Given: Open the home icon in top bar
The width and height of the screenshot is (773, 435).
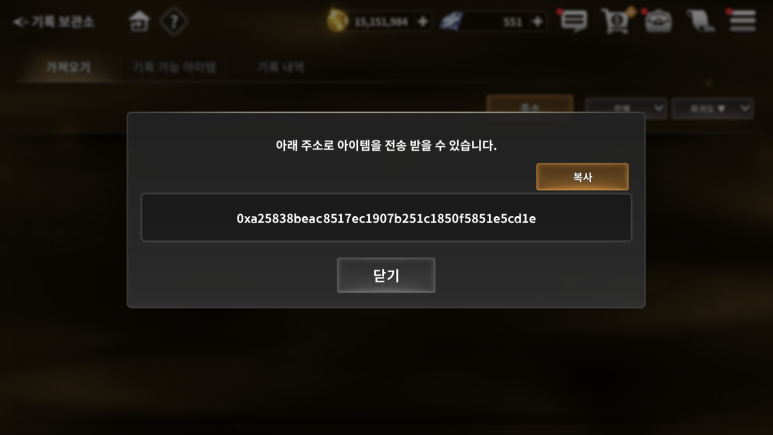Looking at the screenshot, I should (139, 21).
